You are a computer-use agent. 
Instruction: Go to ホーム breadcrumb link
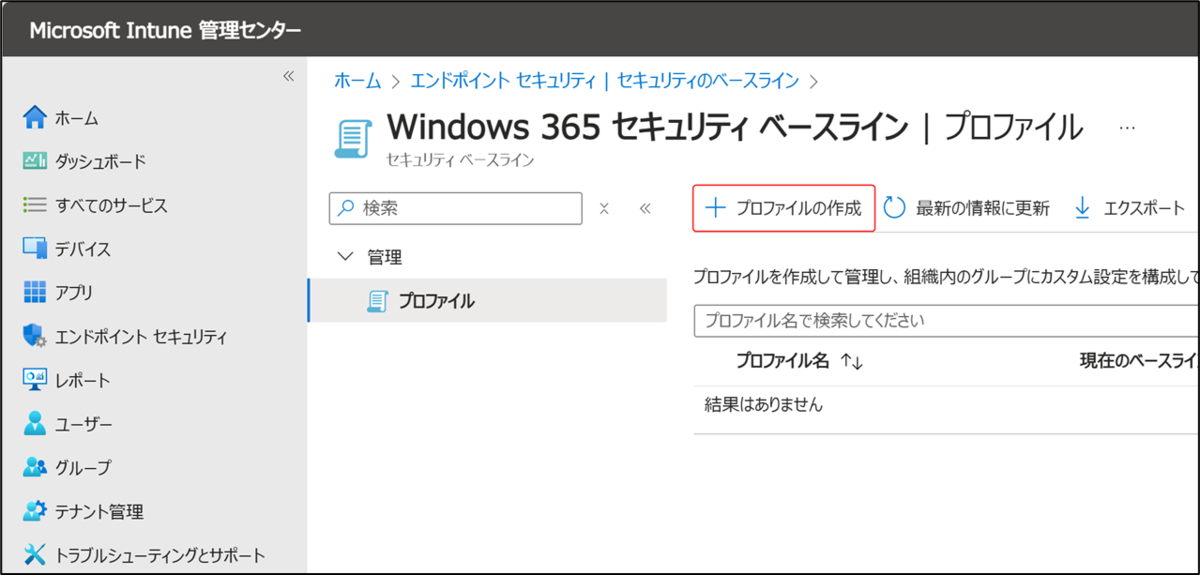coord(357,80)
